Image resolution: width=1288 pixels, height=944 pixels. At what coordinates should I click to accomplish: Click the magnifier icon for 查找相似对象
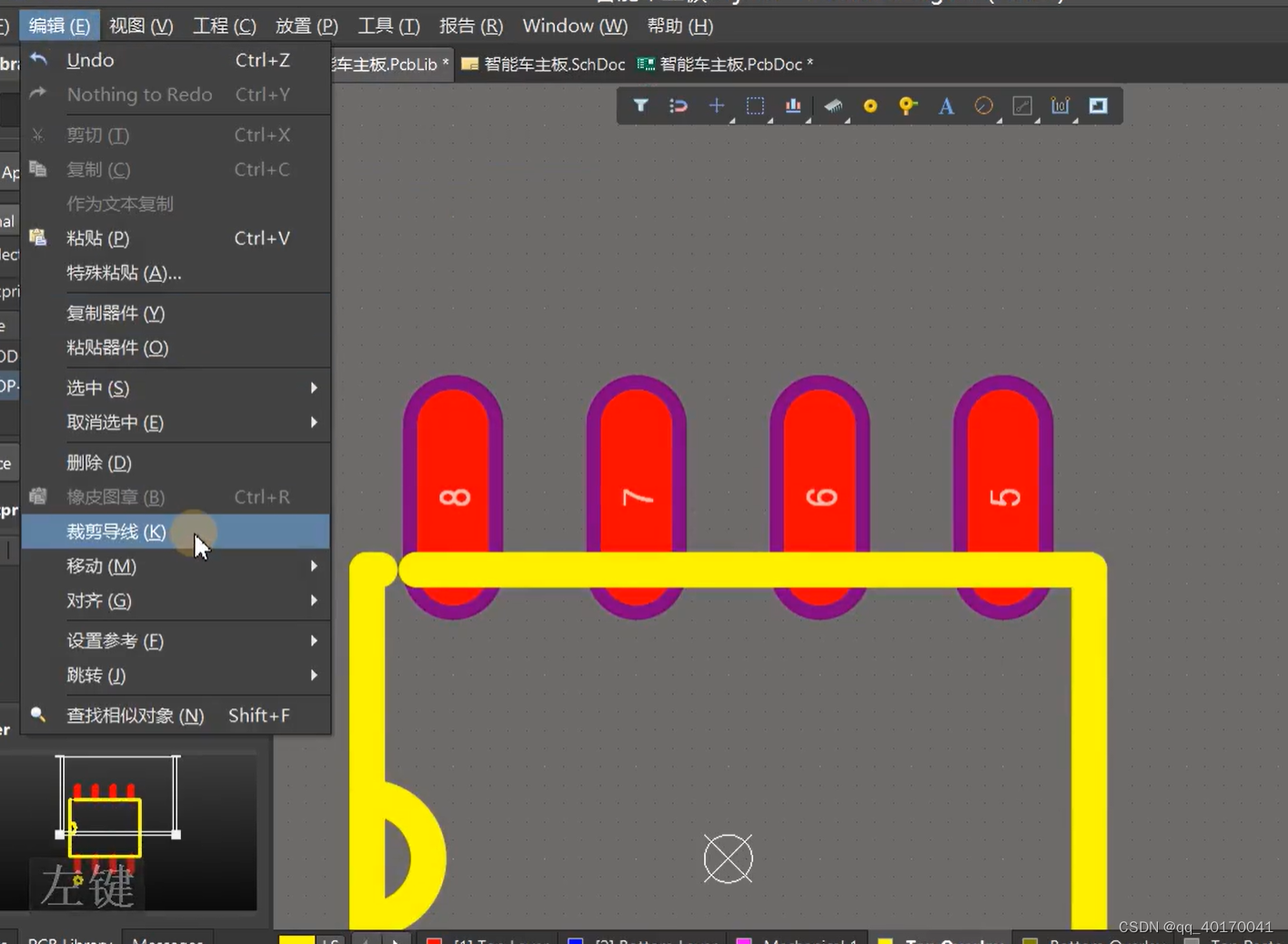pos(38,715)
